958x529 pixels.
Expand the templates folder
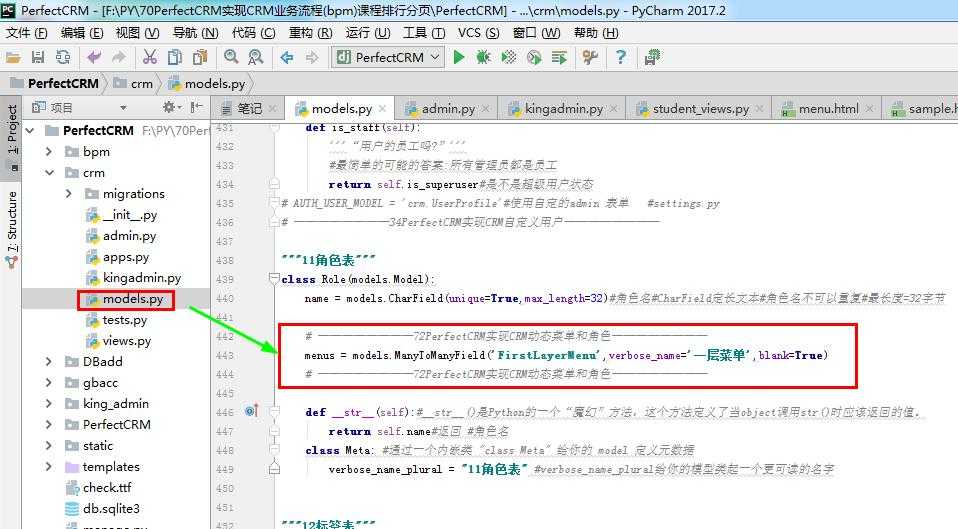(x=49, y=467)
